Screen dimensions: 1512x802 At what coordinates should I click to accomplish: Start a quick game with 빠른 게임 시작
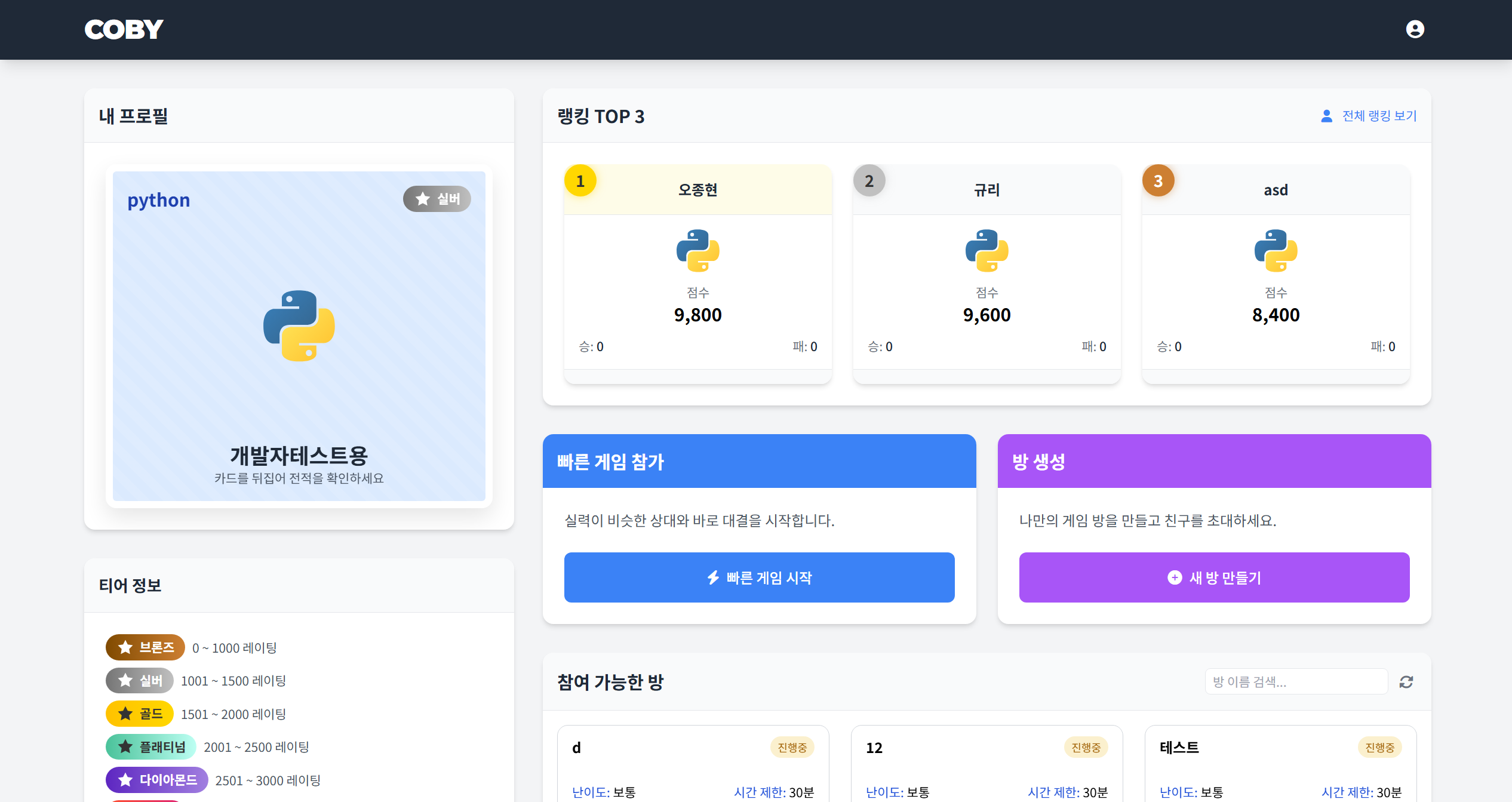[x=759, y=577]
